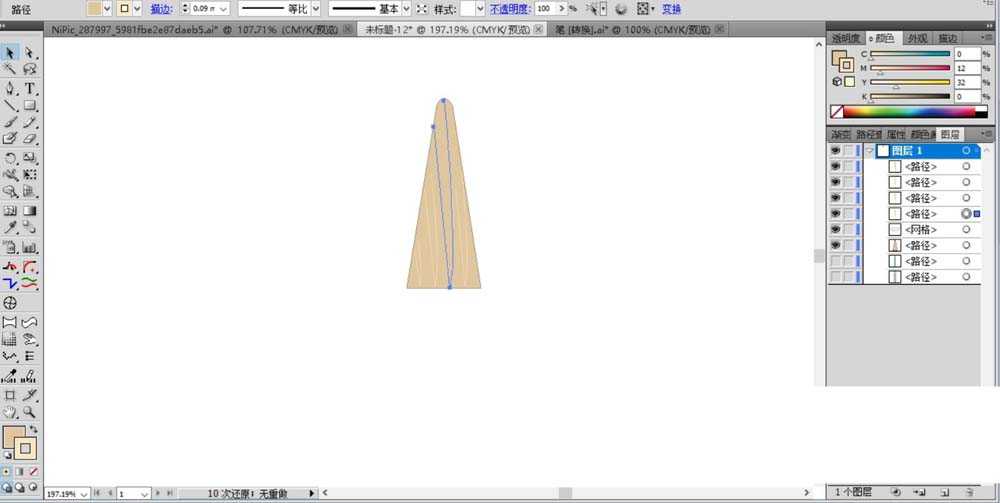This screenshot has width=1000, height=503.
Task: Toggle visibility of the selected 路径 row
Action: [x=835, y=214]
